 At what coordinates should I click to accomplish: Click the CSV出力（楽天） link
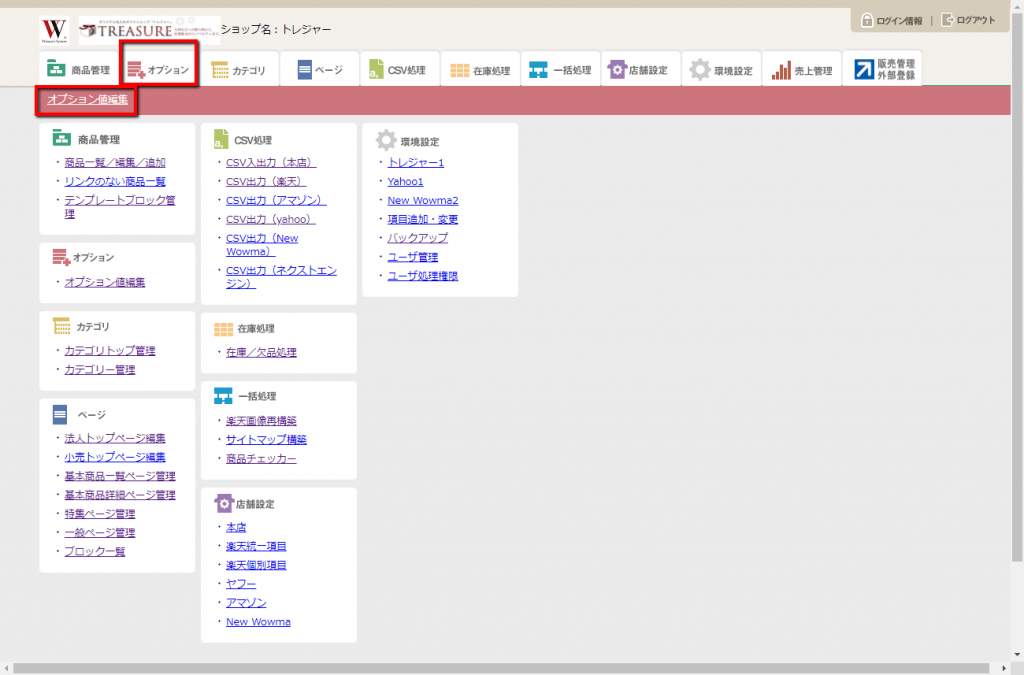click(265, 181)
